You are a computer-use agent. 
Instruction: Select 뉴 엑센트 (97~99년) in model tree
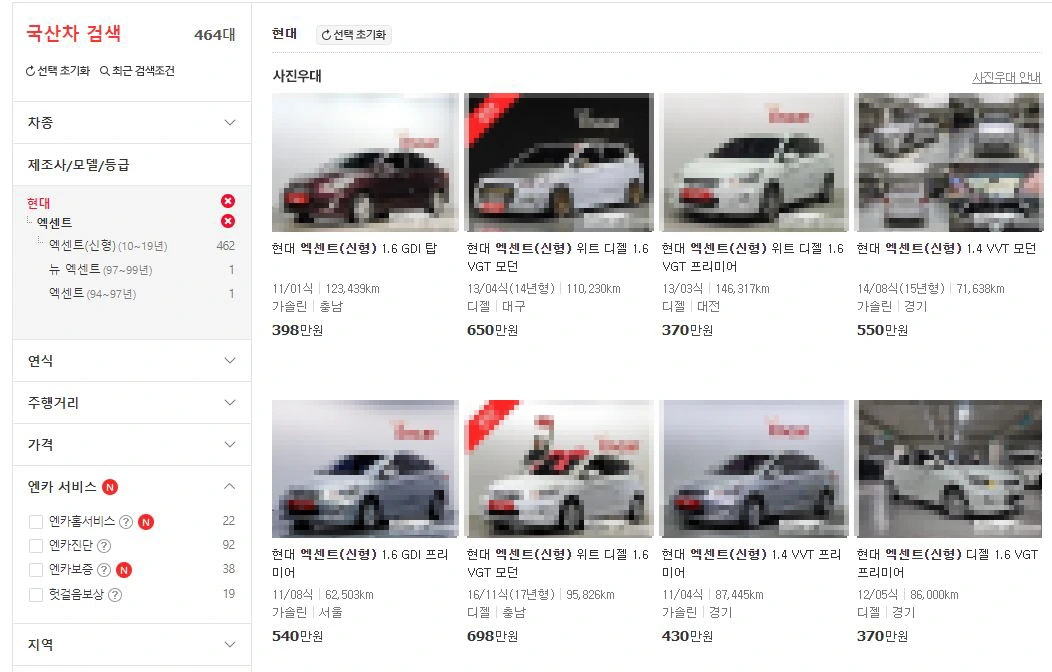(x=101, y=270)
